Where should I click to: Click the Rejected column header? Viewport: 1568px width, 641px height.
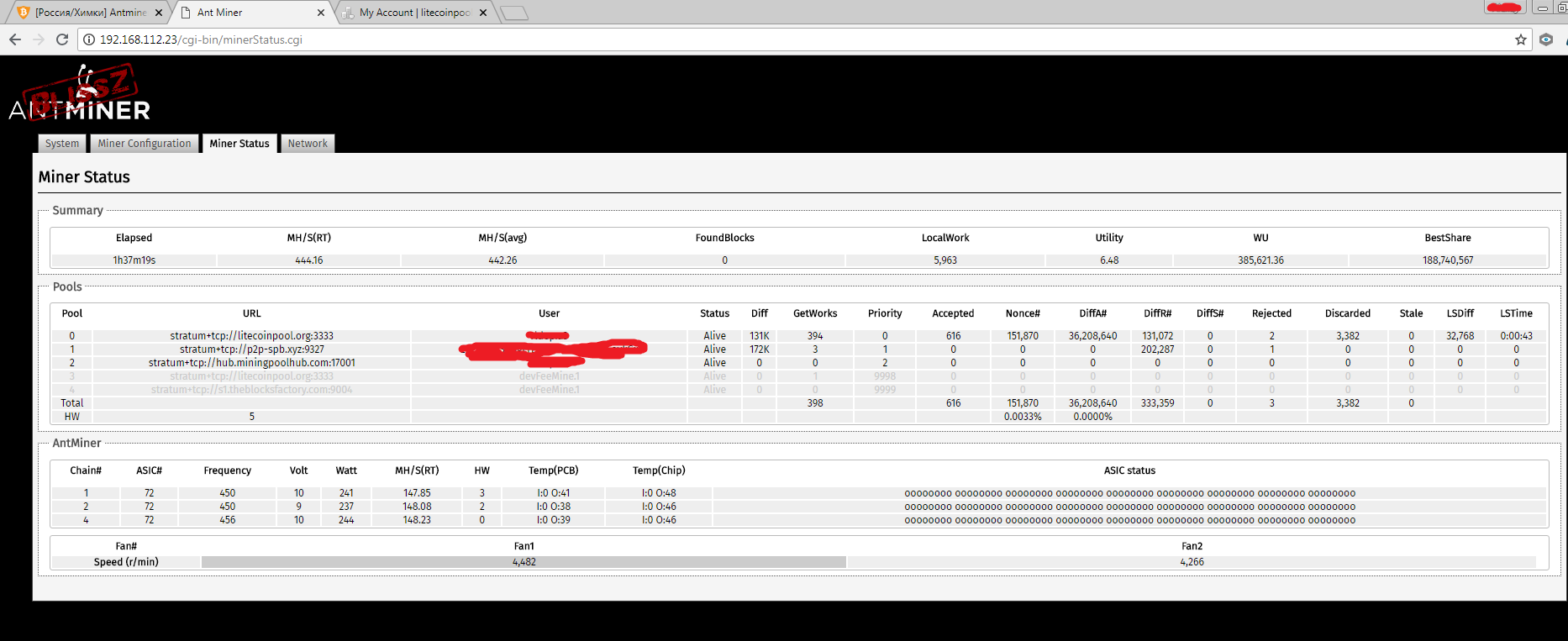[1271, 313]
